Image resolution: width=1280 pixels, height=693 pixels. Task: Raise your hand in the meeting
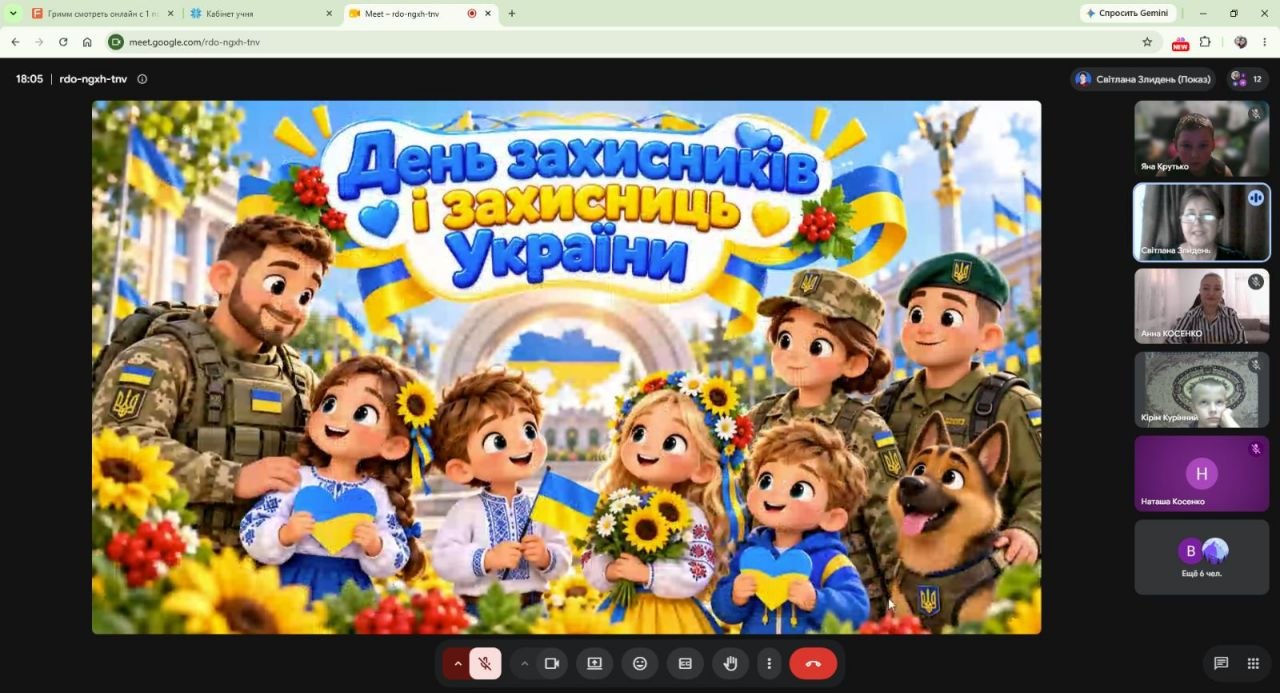point(730,663)
